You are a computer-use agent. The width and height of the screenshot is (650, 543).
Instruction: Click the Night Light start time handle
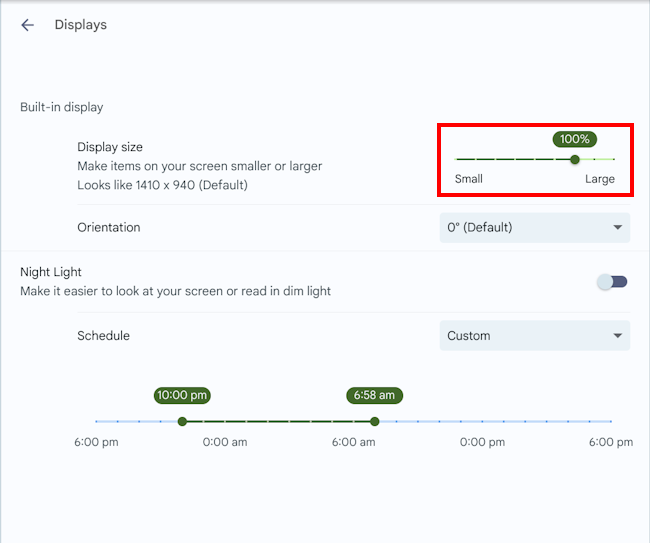(x=182, y=421)
